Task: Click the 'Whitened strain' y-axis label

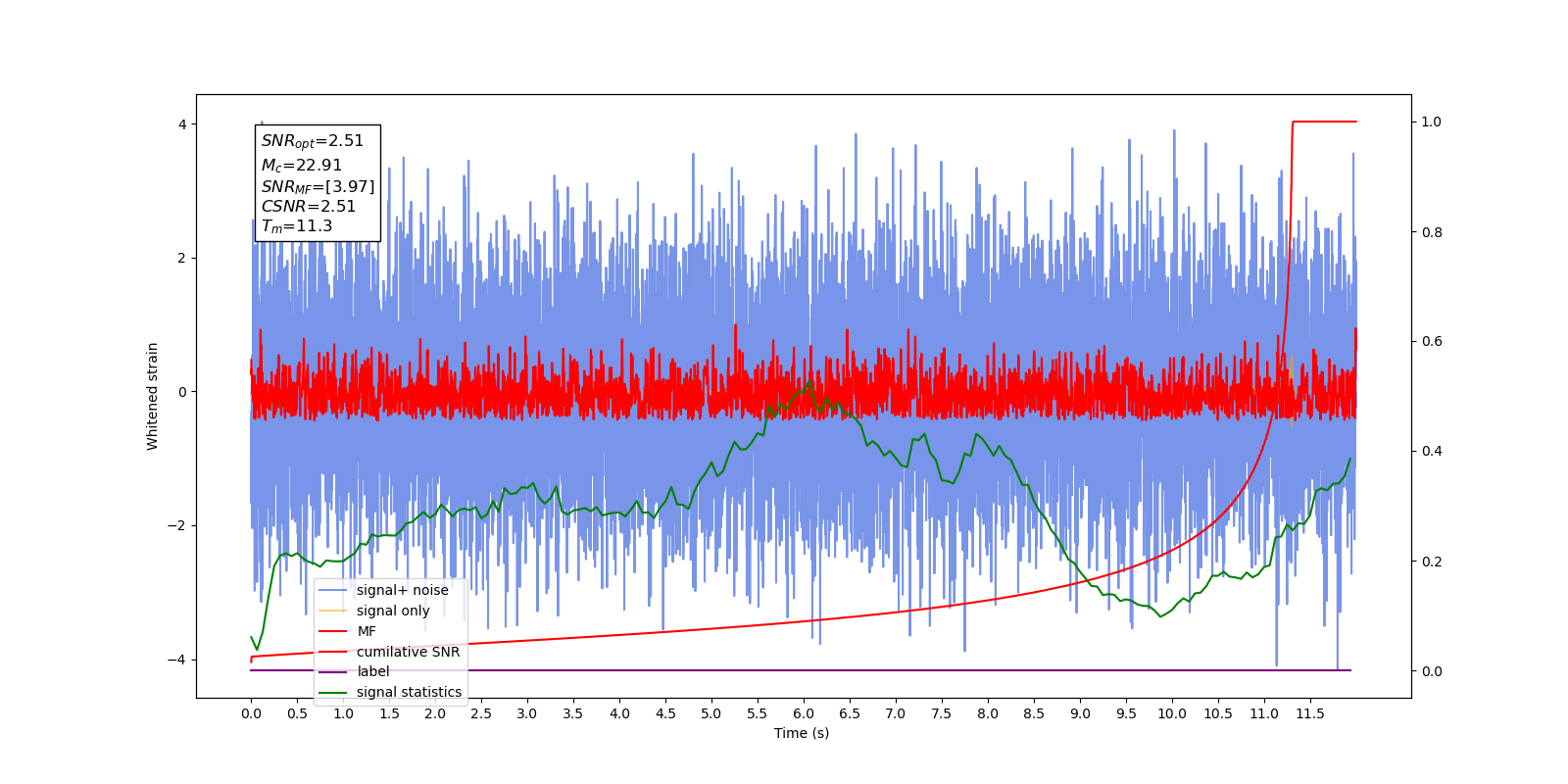Action: [153, 396]
